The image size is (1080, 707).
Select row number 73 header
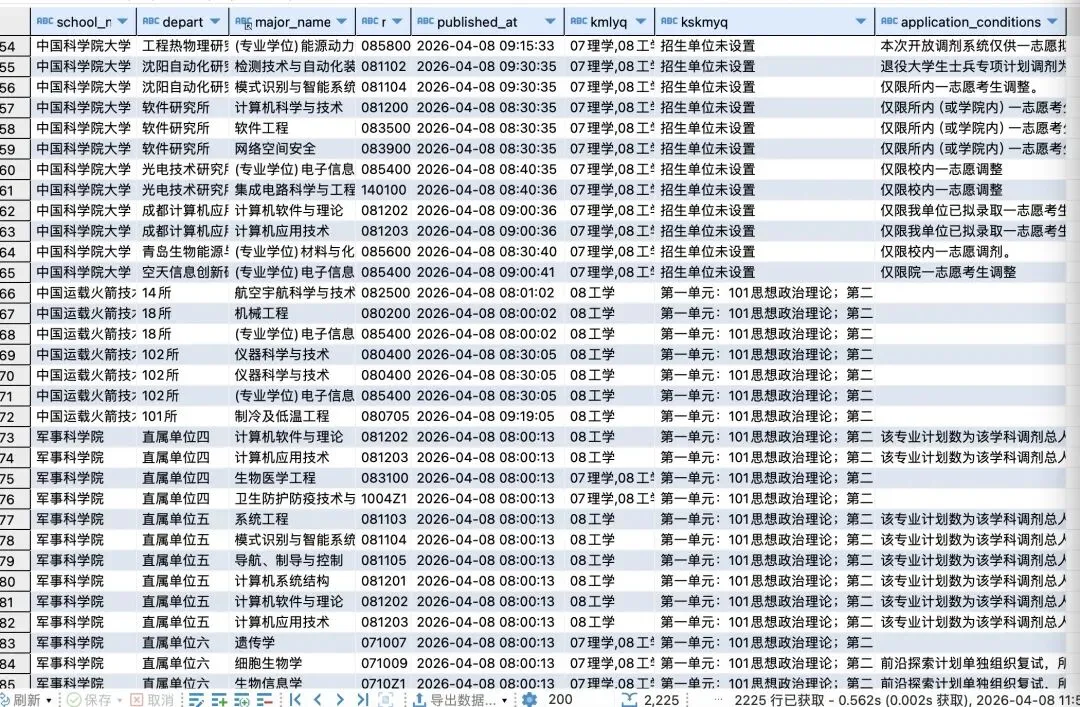click(x=14, y=437)
